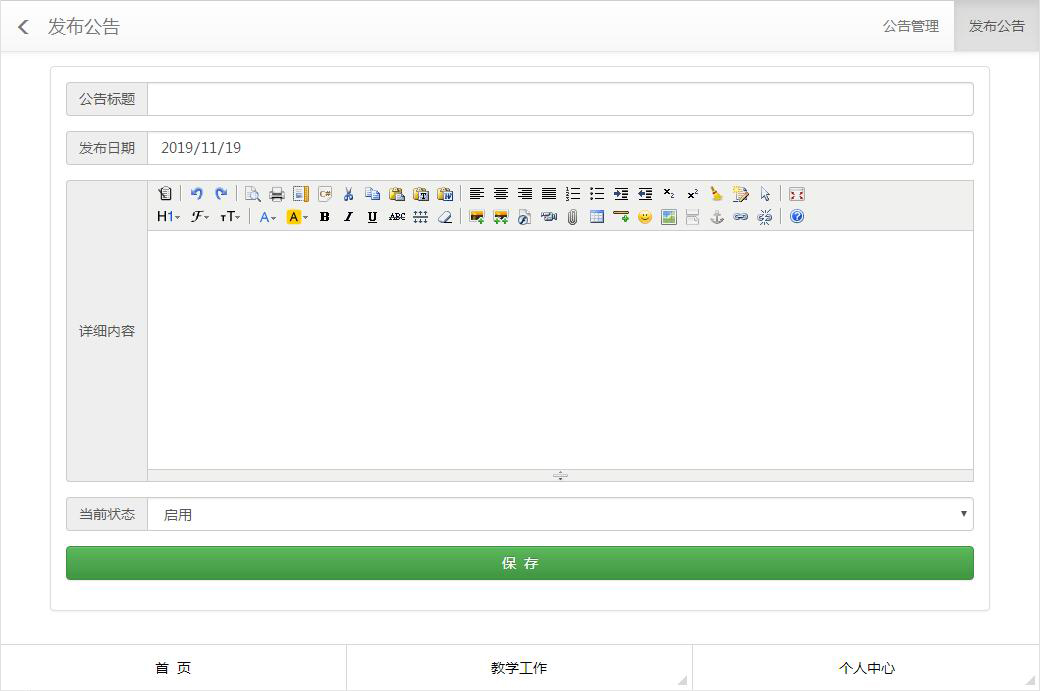Toggle the fullscreen editor mode
Viewport: 1040px width, 691px height.
click(x=797, y=194)
